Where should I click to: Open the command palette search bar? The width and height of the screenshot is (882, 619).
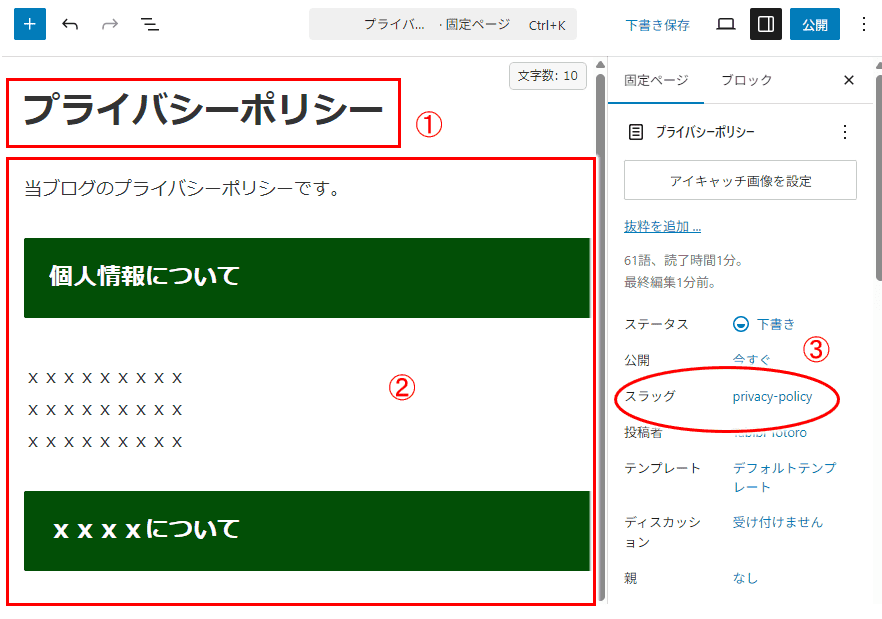click(443, 24)
